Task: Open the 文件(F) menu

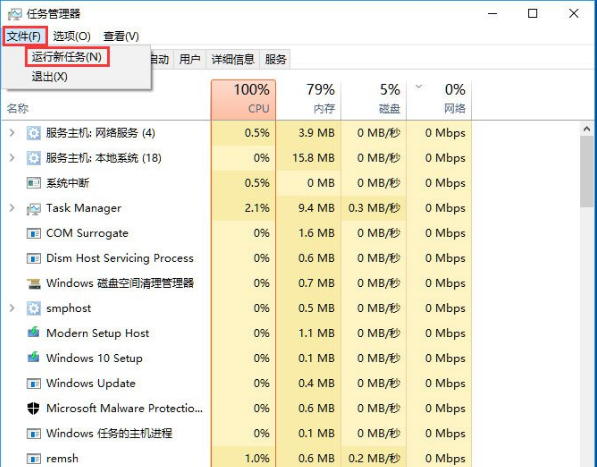Action: click(x=24, y=36)
